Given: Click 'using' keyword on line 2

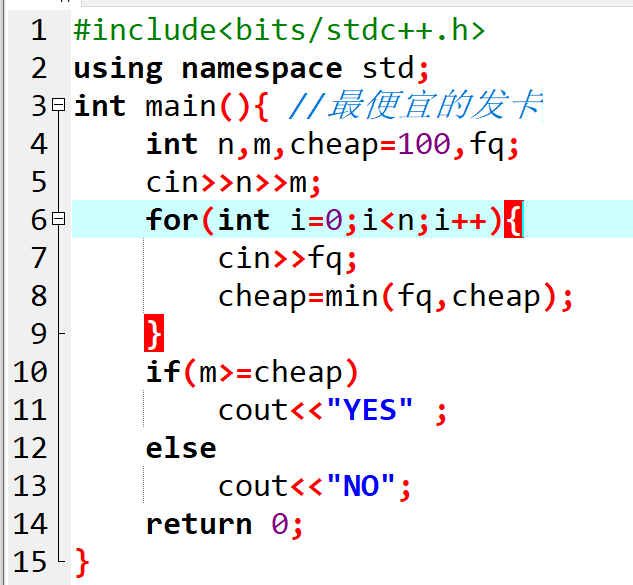Looking at the screenshot, I should 118,69.
